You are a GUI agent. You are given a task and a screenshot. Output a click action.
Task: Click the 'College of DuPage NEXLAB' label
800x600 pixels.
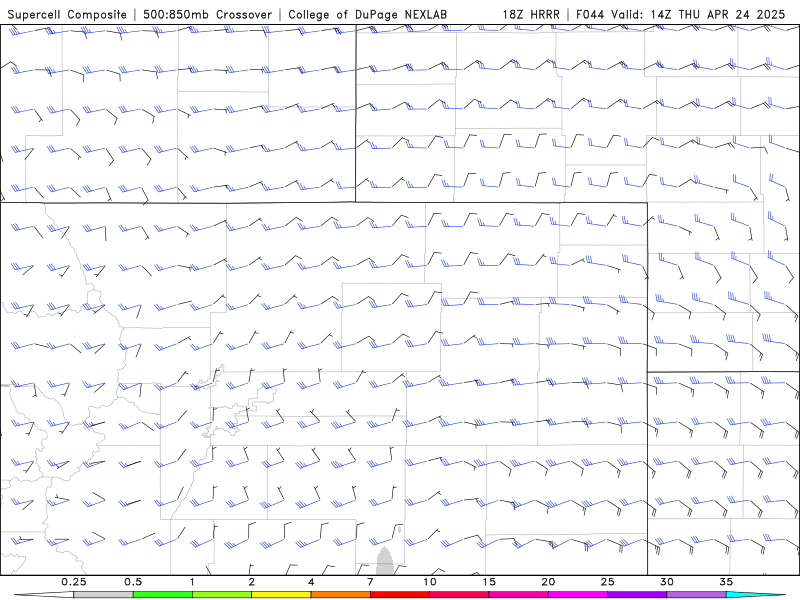[x=367, y=14]
